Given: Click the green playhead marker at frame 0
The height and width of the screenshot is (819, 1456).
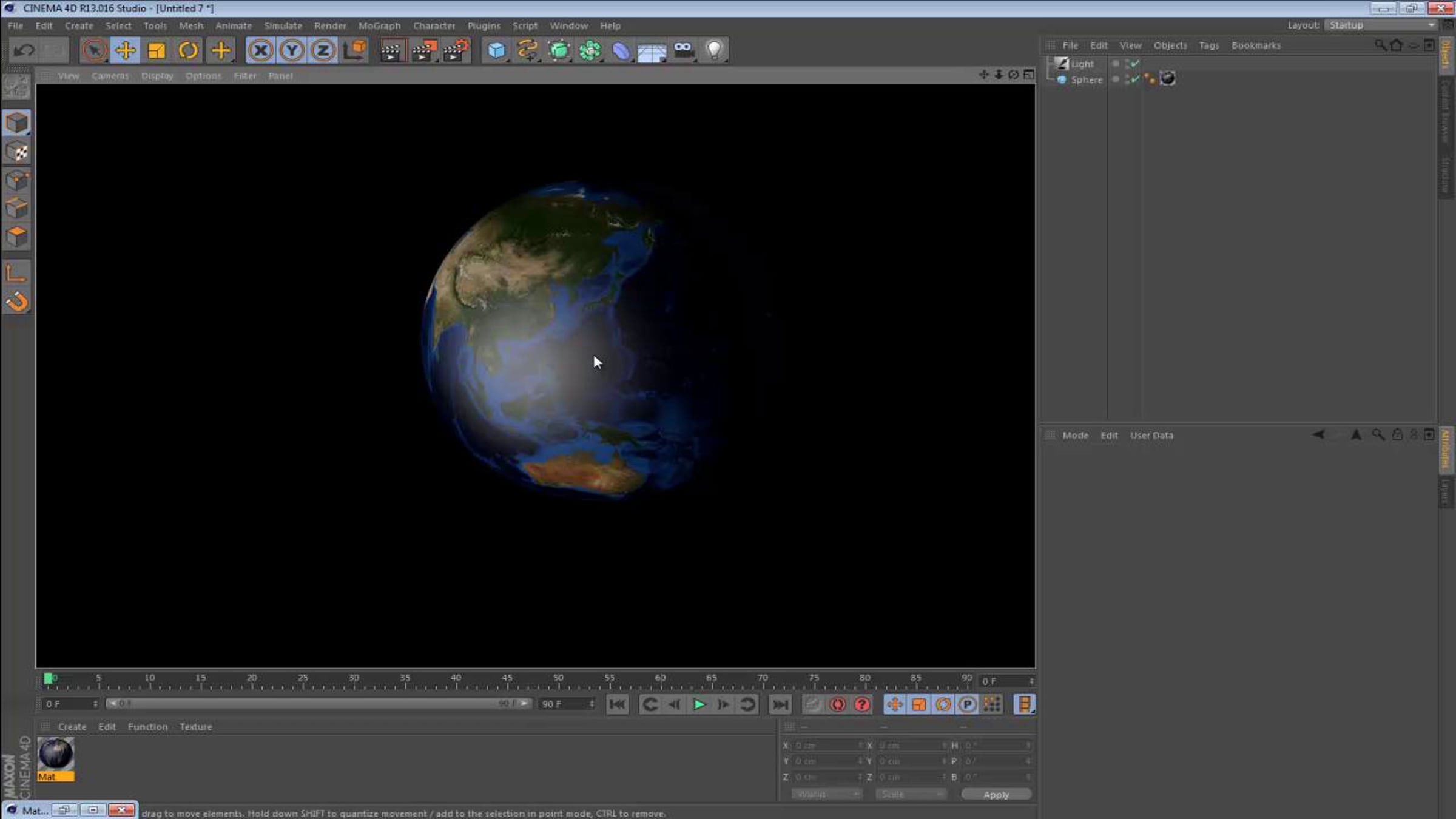Looking at the screenshot, I should [x=49, y=679].
